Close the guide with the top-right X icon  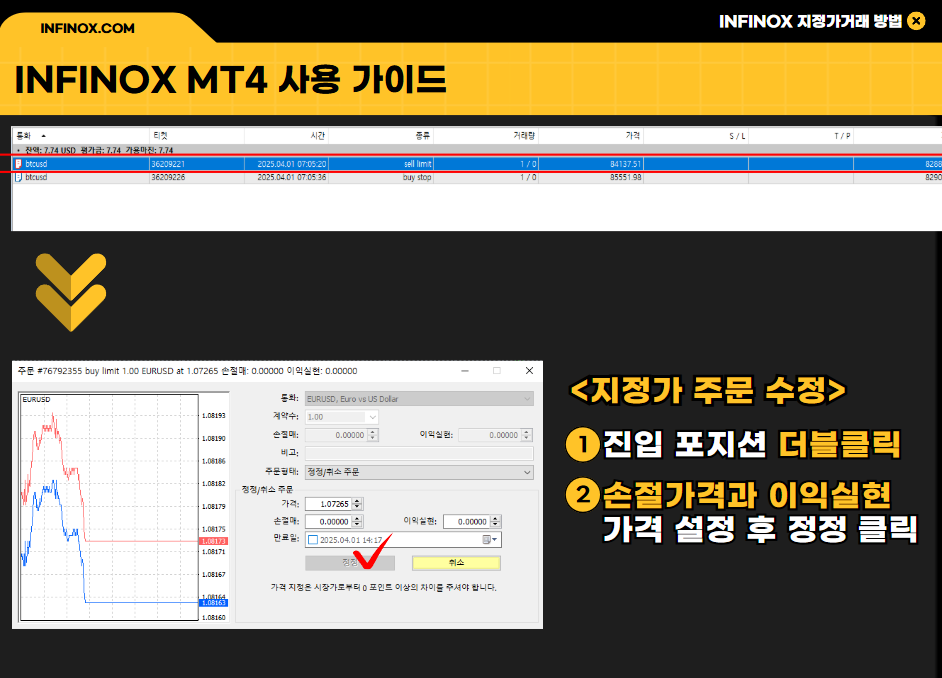pyautogui.click(x=916, y=22)
